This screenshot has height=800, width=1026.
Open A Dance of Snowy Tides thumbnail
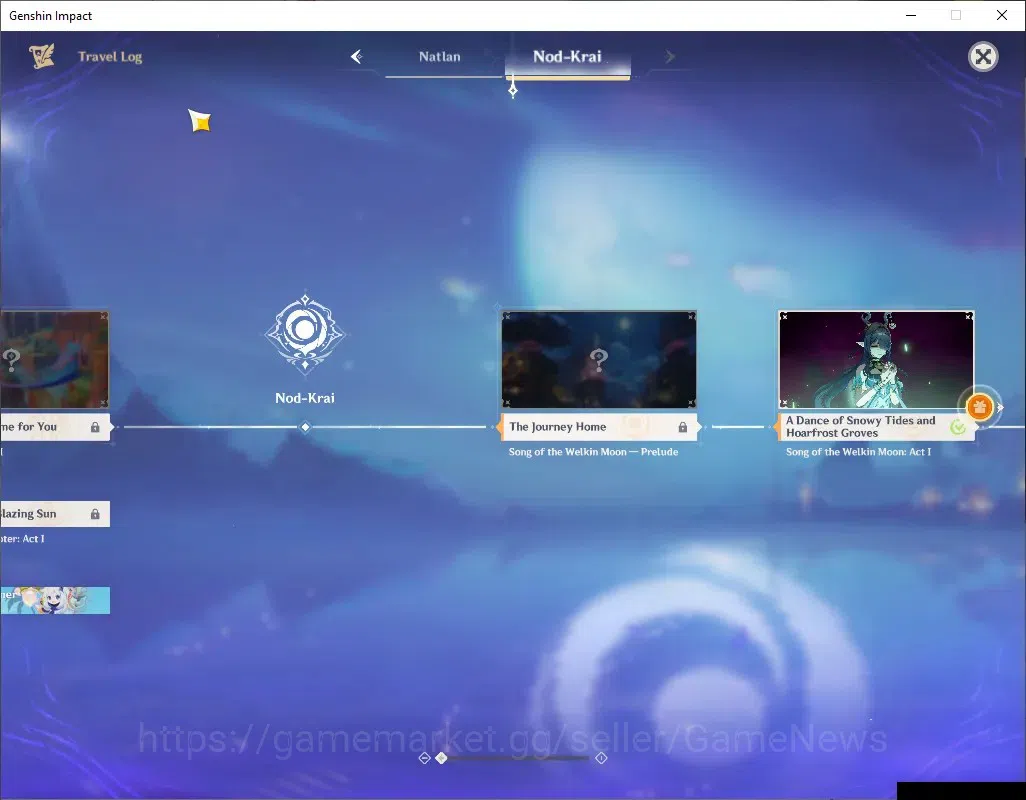[x=876, y=359]
